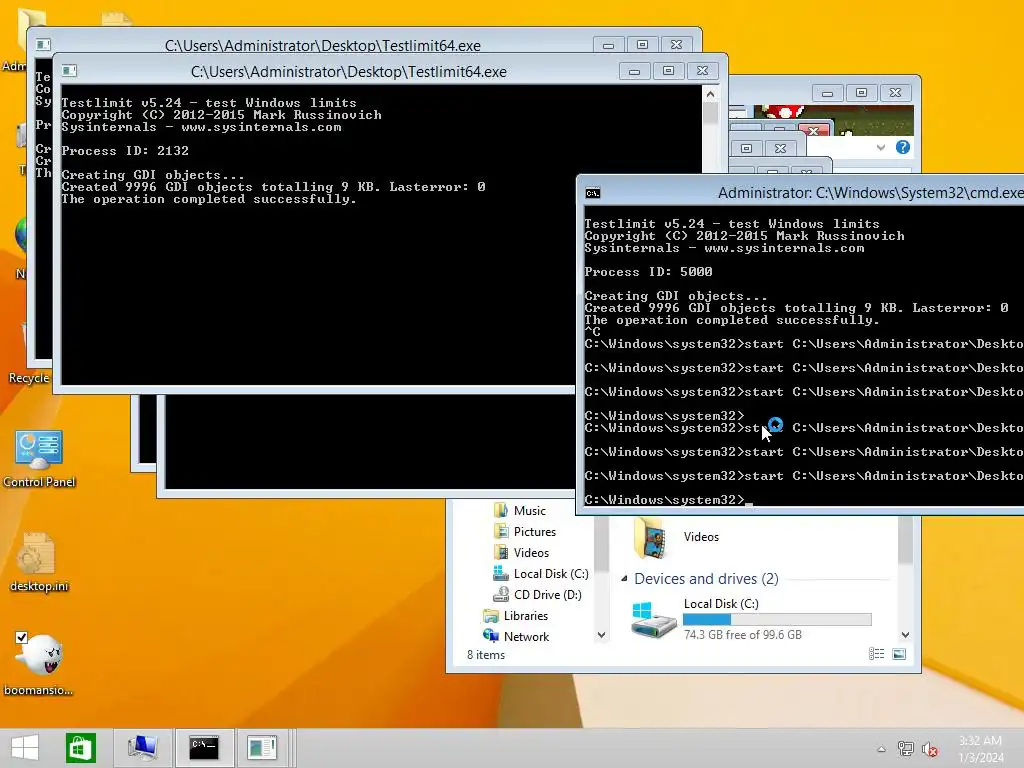Click the "8 items" status text

click(486, 654)
